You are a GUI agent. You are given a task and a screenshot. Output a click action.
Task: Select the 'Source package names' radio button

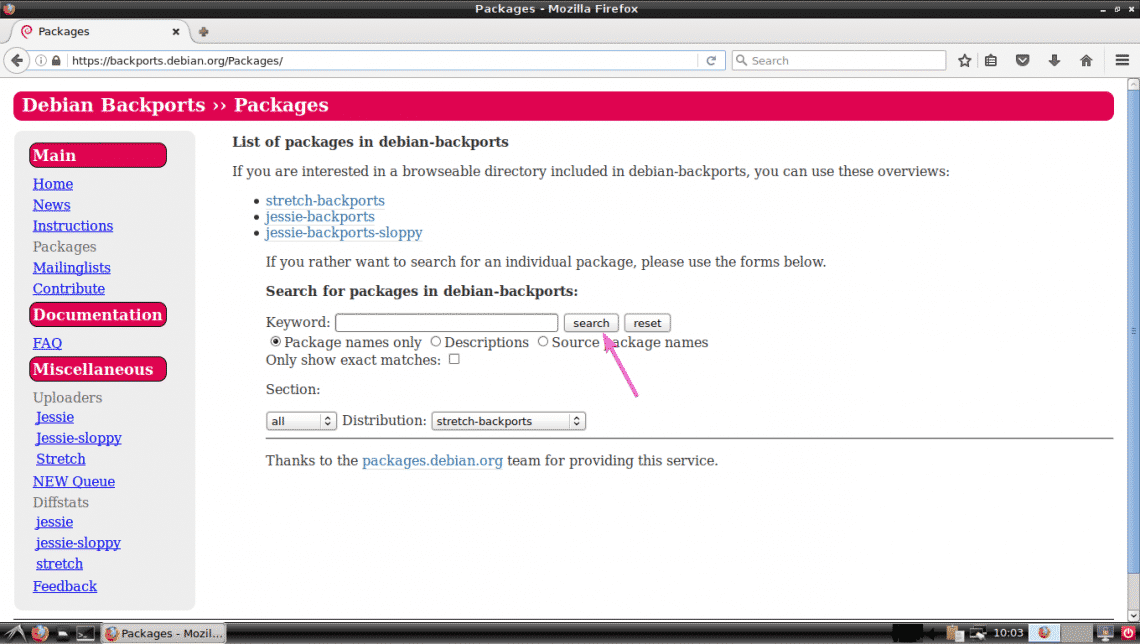pyautogui.click(x=543, y=341)
